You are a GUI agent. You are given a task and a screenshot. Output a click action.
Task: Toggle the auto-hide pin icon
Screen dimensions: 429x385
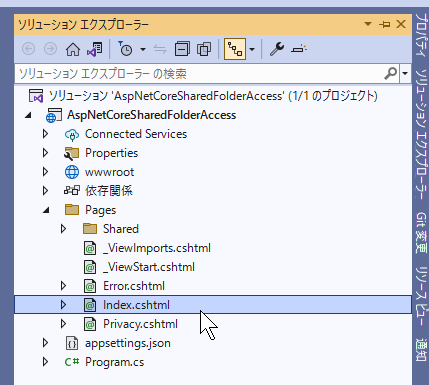(x=384, y=24)
